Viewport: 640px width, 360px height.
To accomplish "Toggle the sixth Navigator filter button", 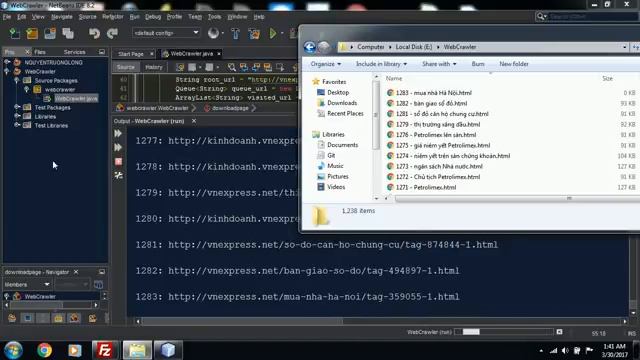I will [93, 318].
